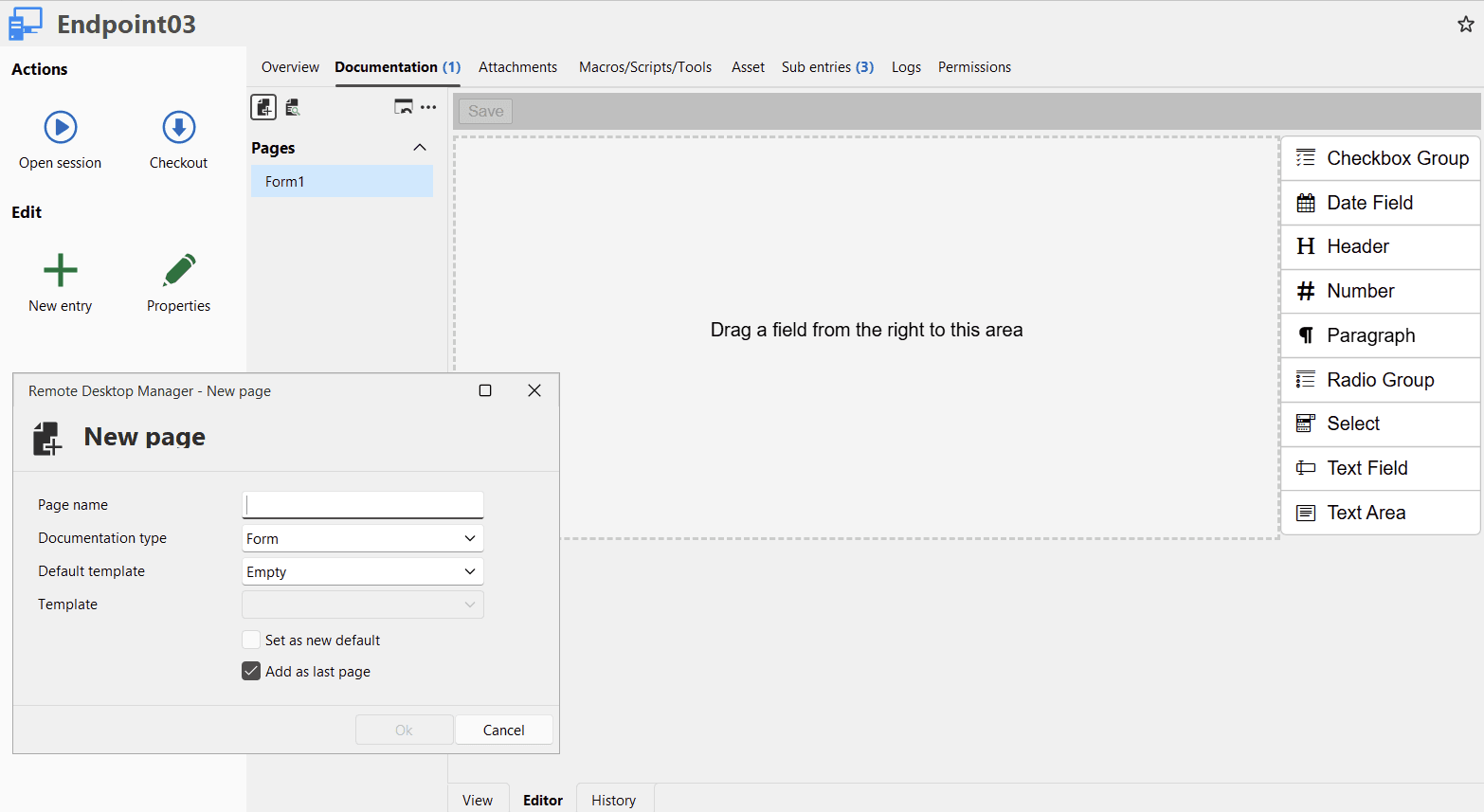1484x812 pixels.
Task: Click the search documentation page icon
Action: coord(293,107)
